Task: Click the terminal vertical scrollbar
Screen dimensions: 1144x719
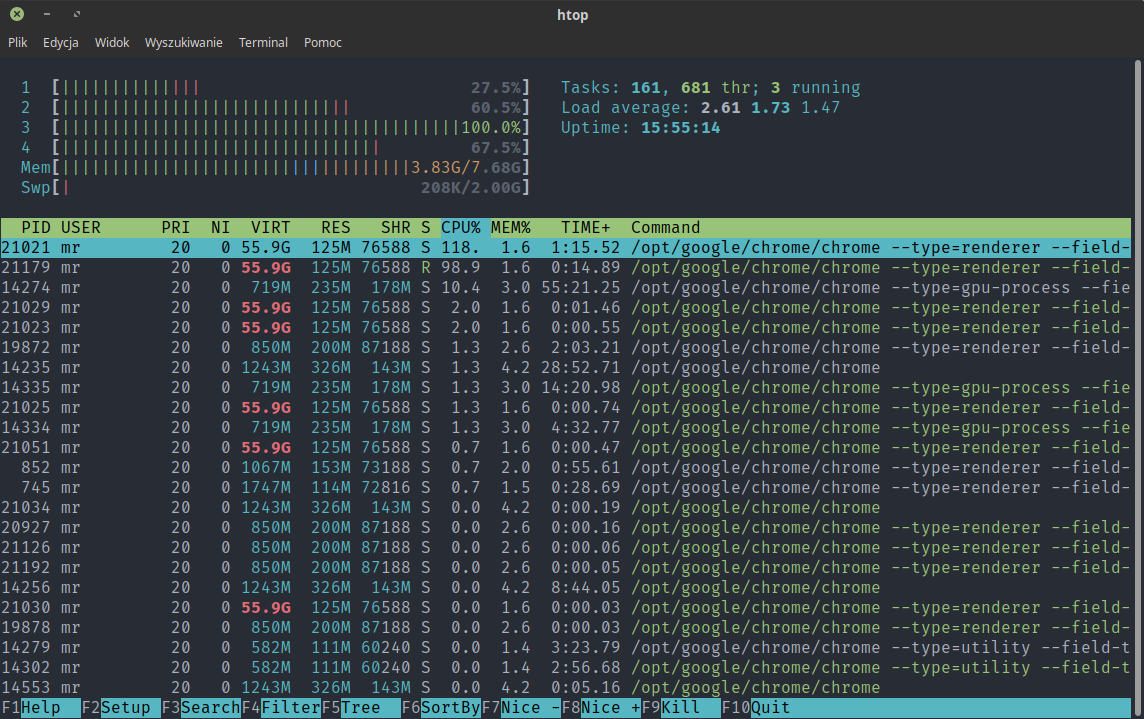Action: (x=1137, y=387)
